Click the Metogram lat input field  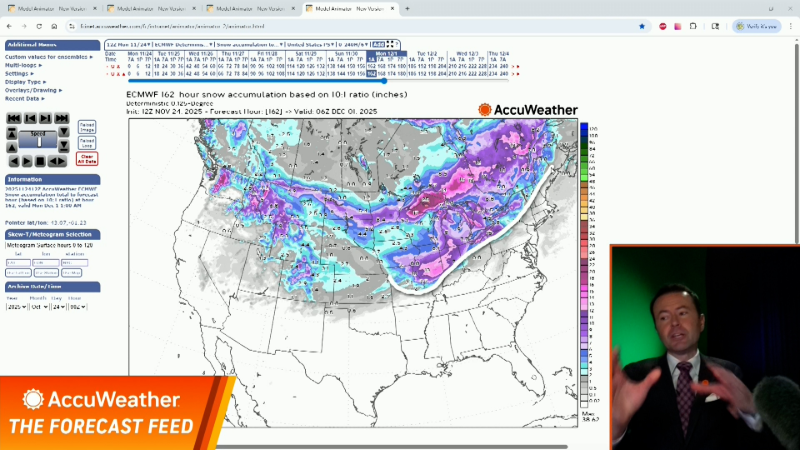[x=18, y=262]
